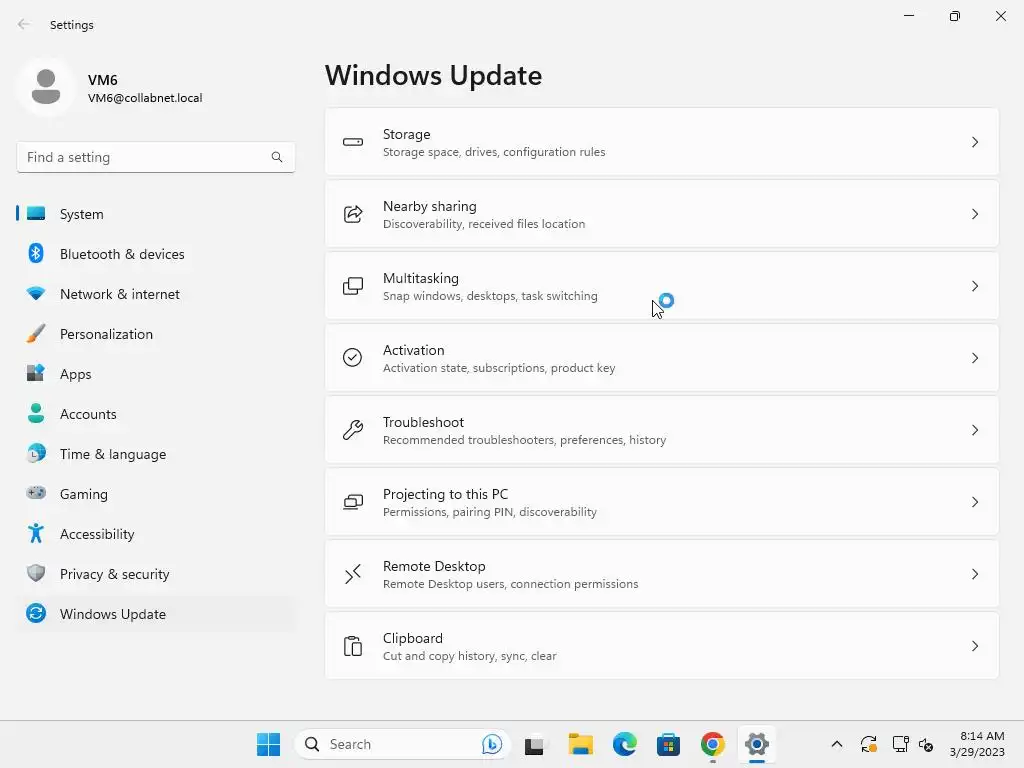Image resolution: width=1024 pixels, height=768 pixels.
Task: Open File Explorer from the taskbar
Action: (x=581, y=744)
